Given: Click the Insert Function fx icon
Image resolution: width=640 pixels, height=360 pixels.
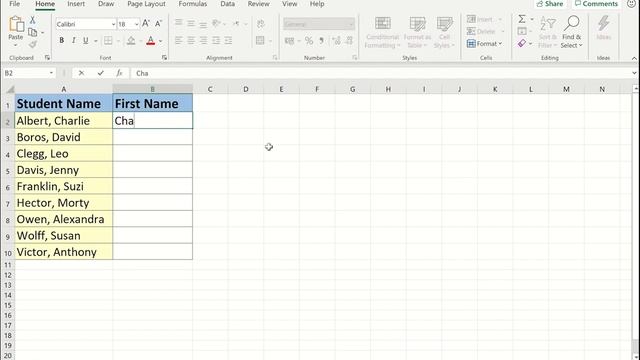Looking at the screenshot, I should (x=119, y=73).
